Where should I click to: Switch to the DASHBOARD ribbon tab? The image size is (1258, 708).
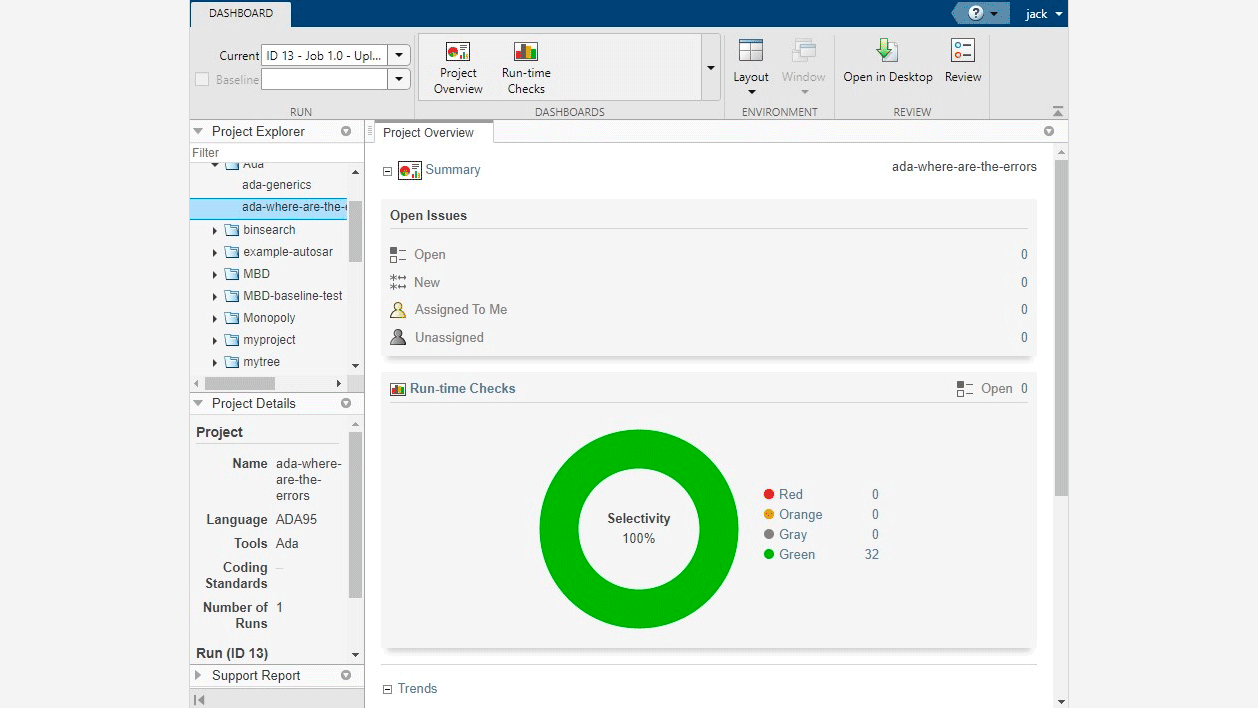[241, 13]
